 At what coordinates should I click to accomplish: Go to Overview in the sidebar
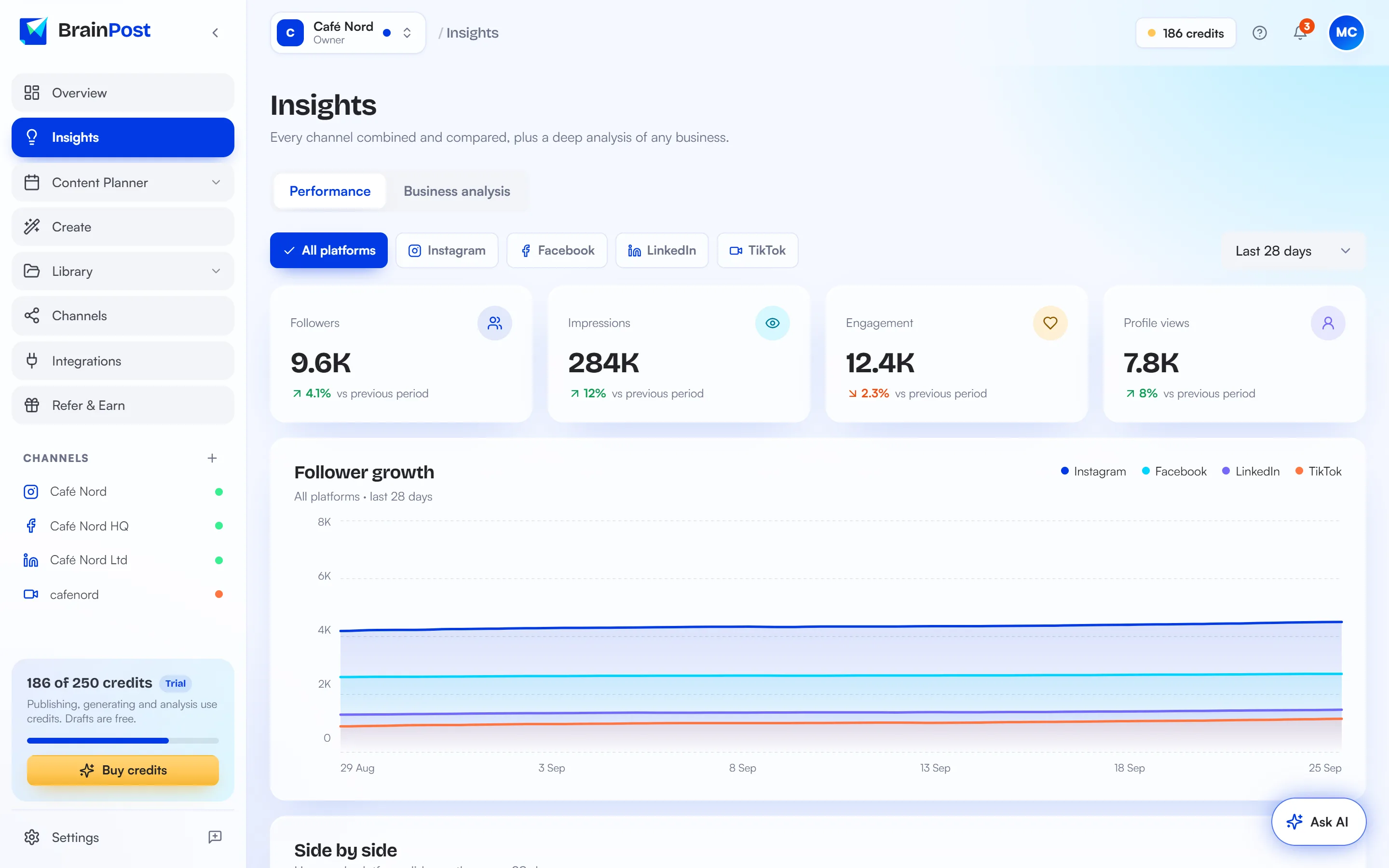pos(123,93)
